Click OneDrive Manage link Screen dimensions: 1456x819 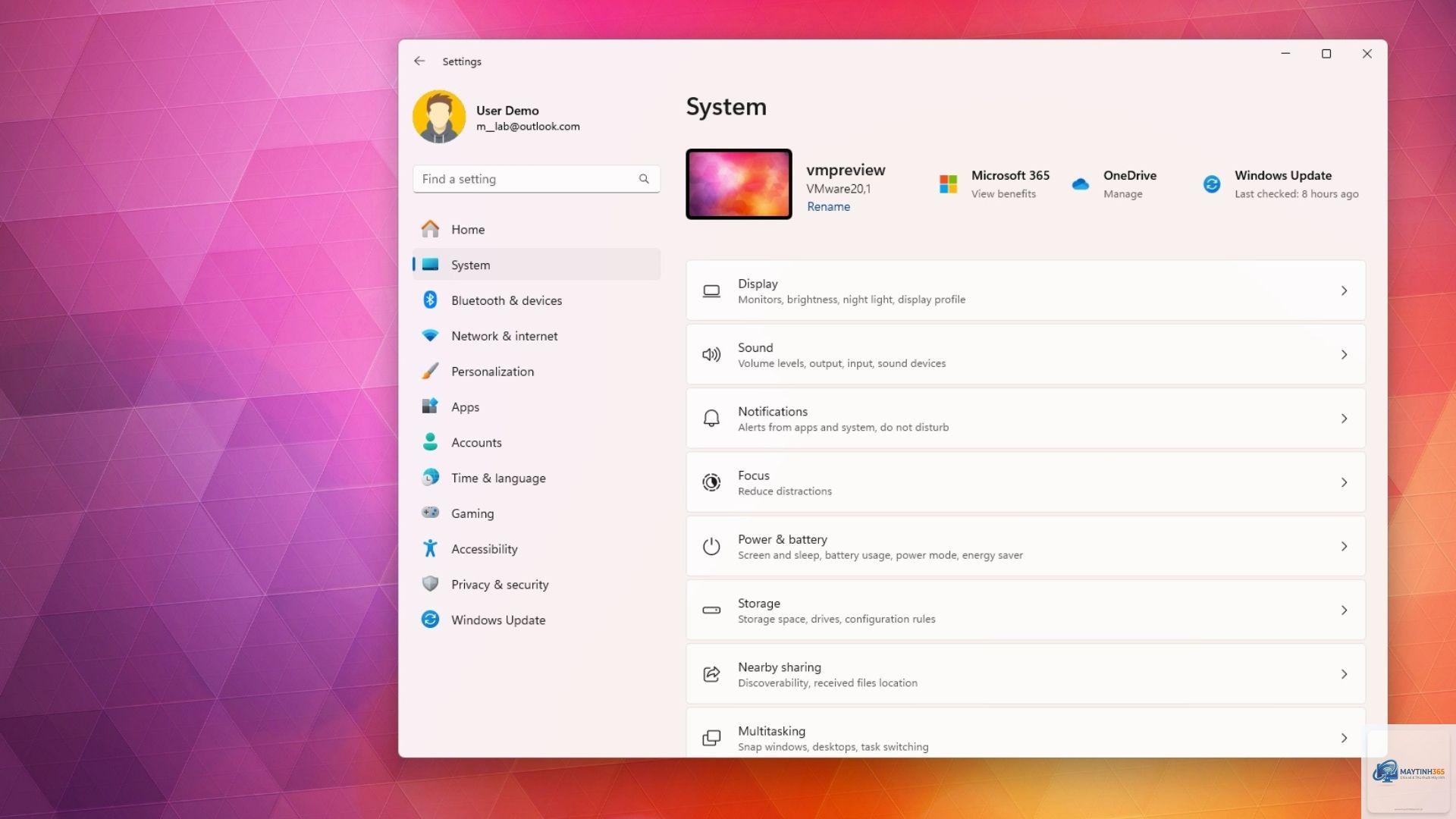1122,193
